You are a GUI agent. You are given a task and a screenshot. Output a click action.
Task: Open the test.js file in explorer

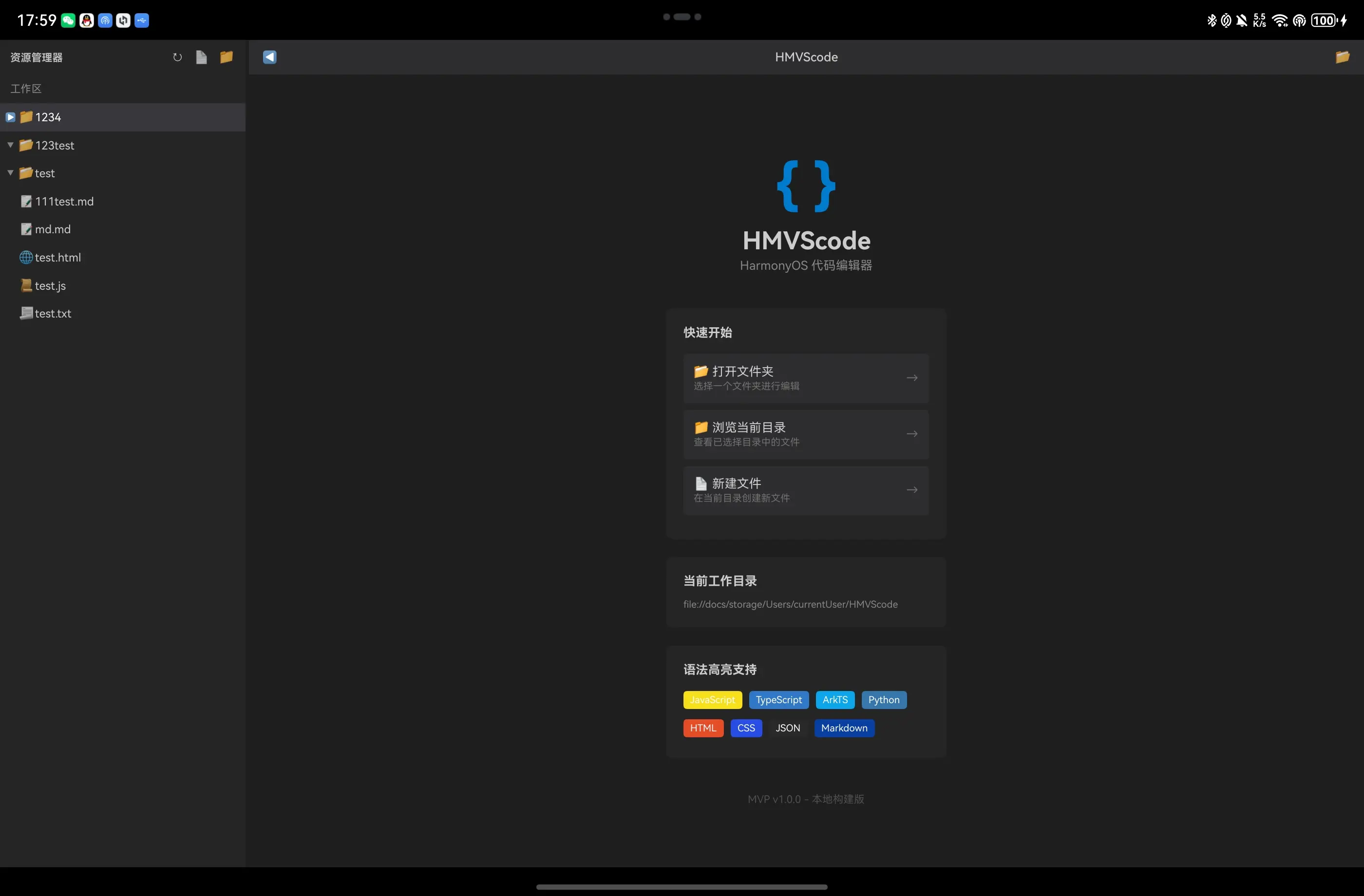click(x=50, y=286)
